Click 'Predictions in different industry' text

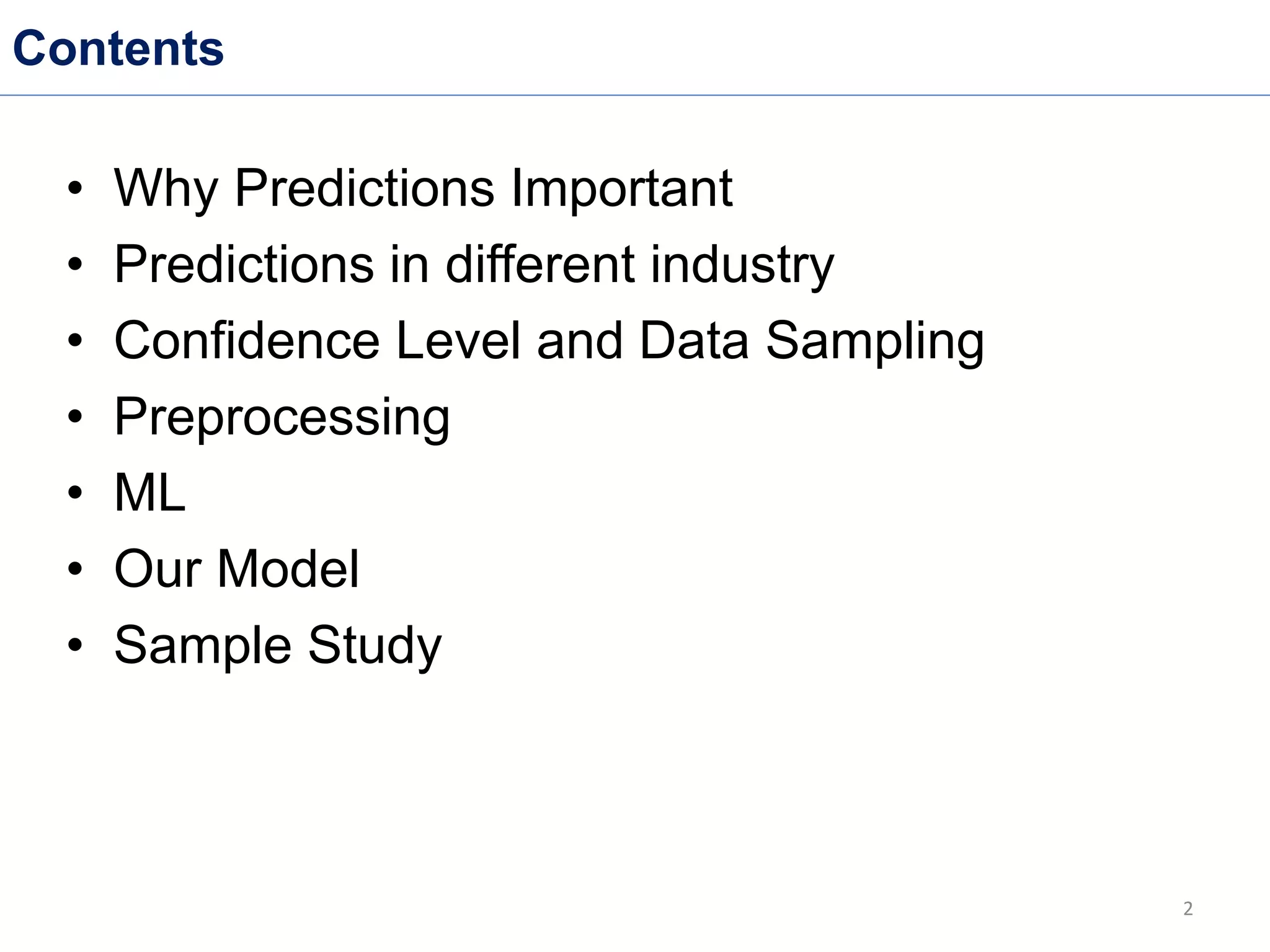pyautogui.click(x=474, y=264)
